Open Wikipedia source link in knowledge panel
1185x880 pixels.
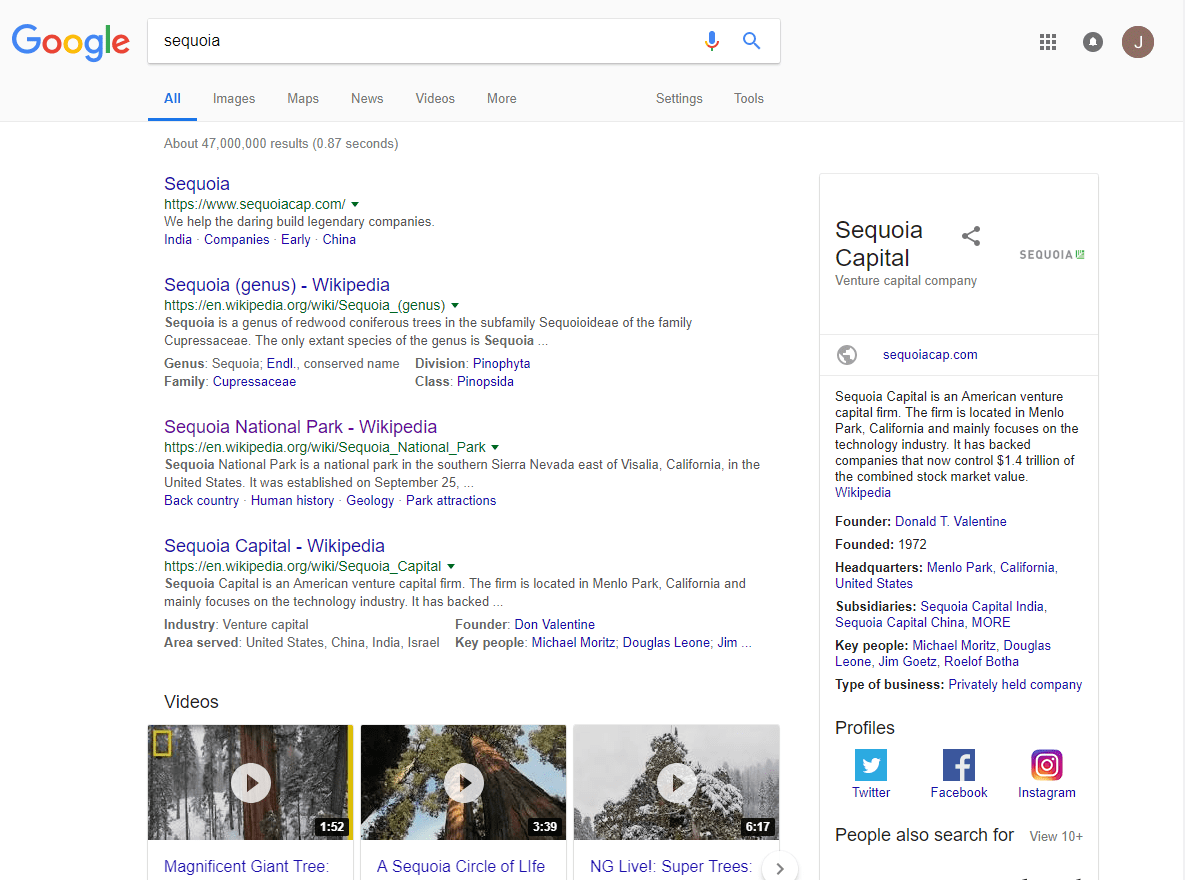pyautogui.click(x=862, y=493)
